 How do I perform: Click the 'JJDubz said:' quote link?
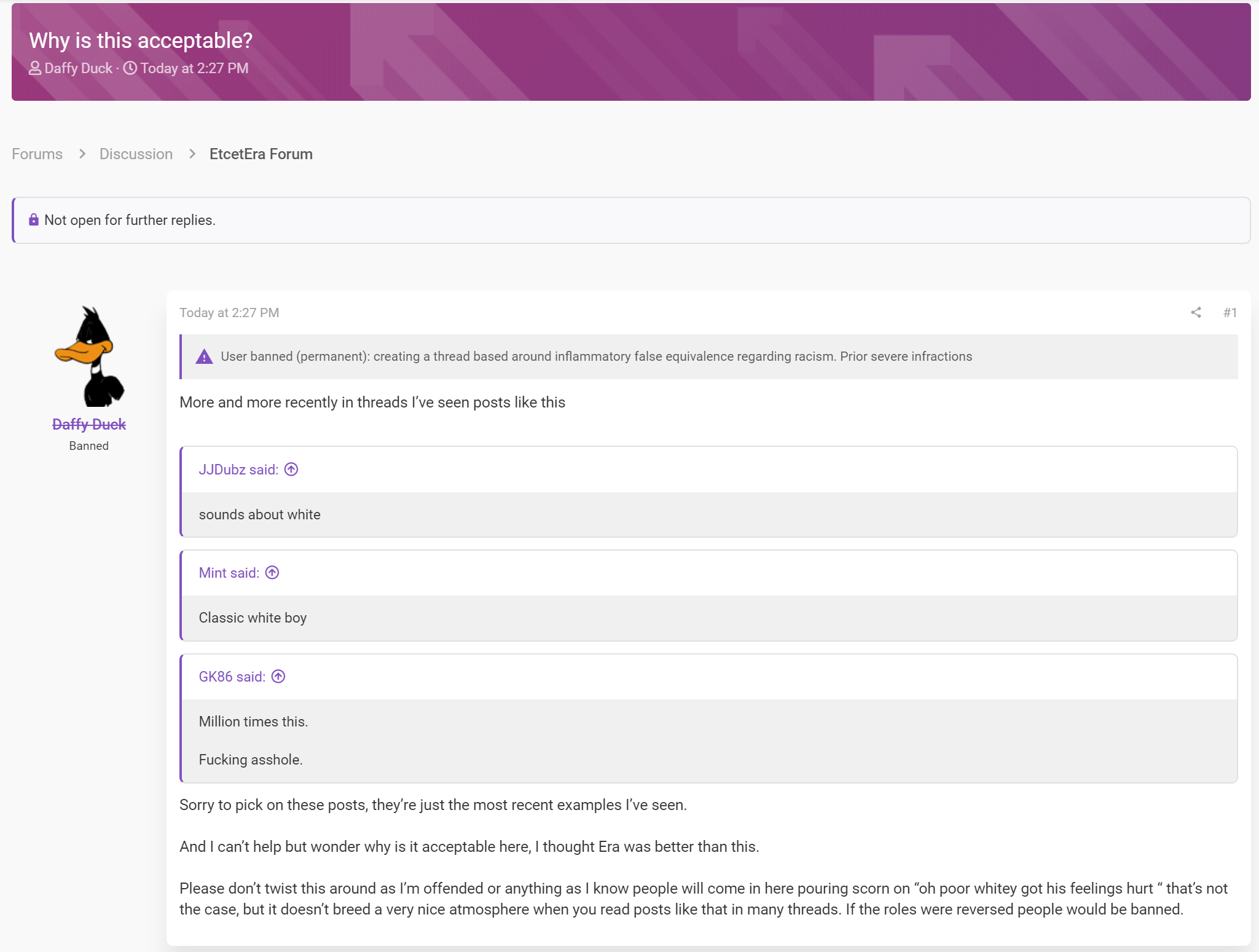[238, 470]
